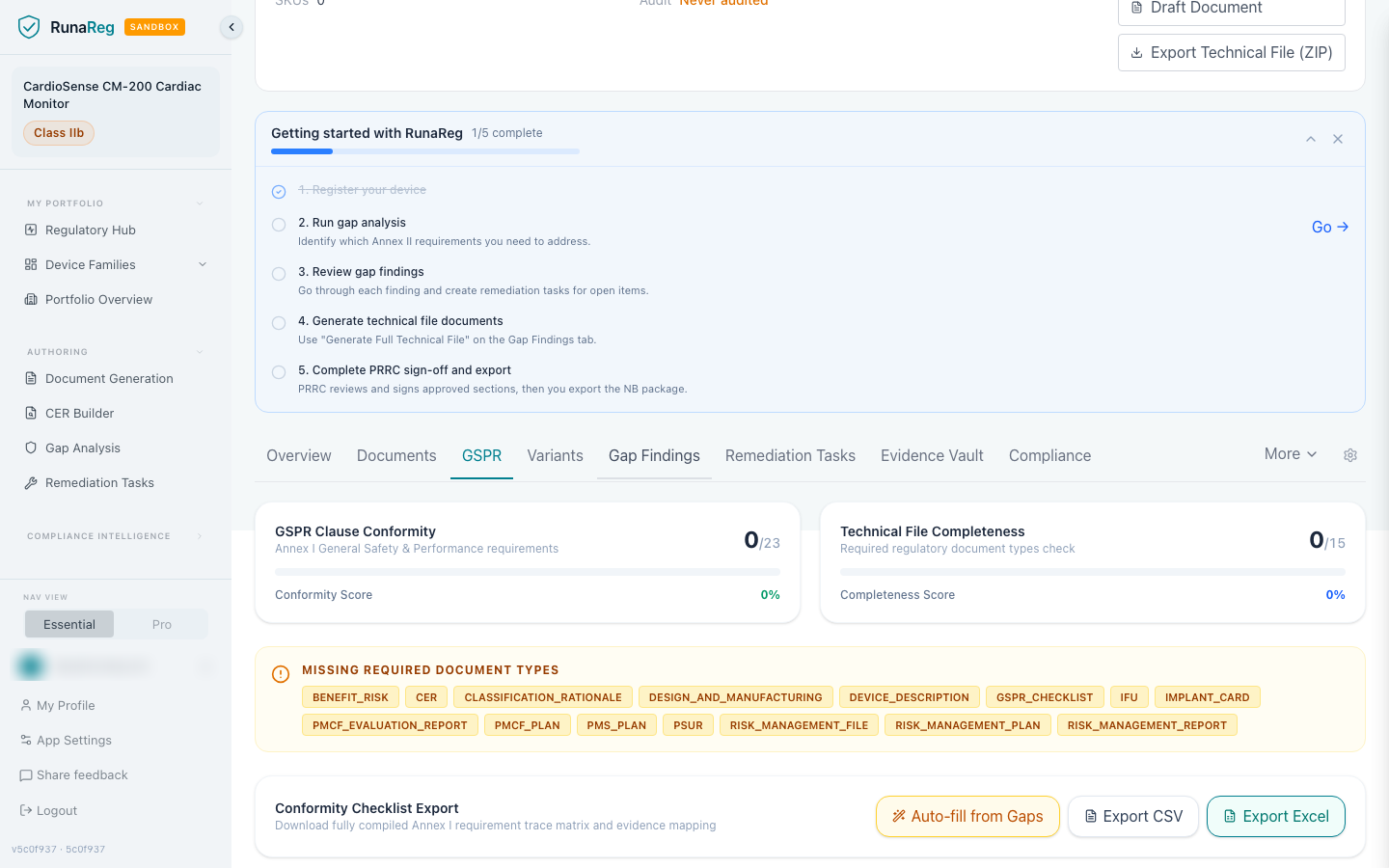
Task: Open the More tabs dropdown
Action: pos(1291,454)
